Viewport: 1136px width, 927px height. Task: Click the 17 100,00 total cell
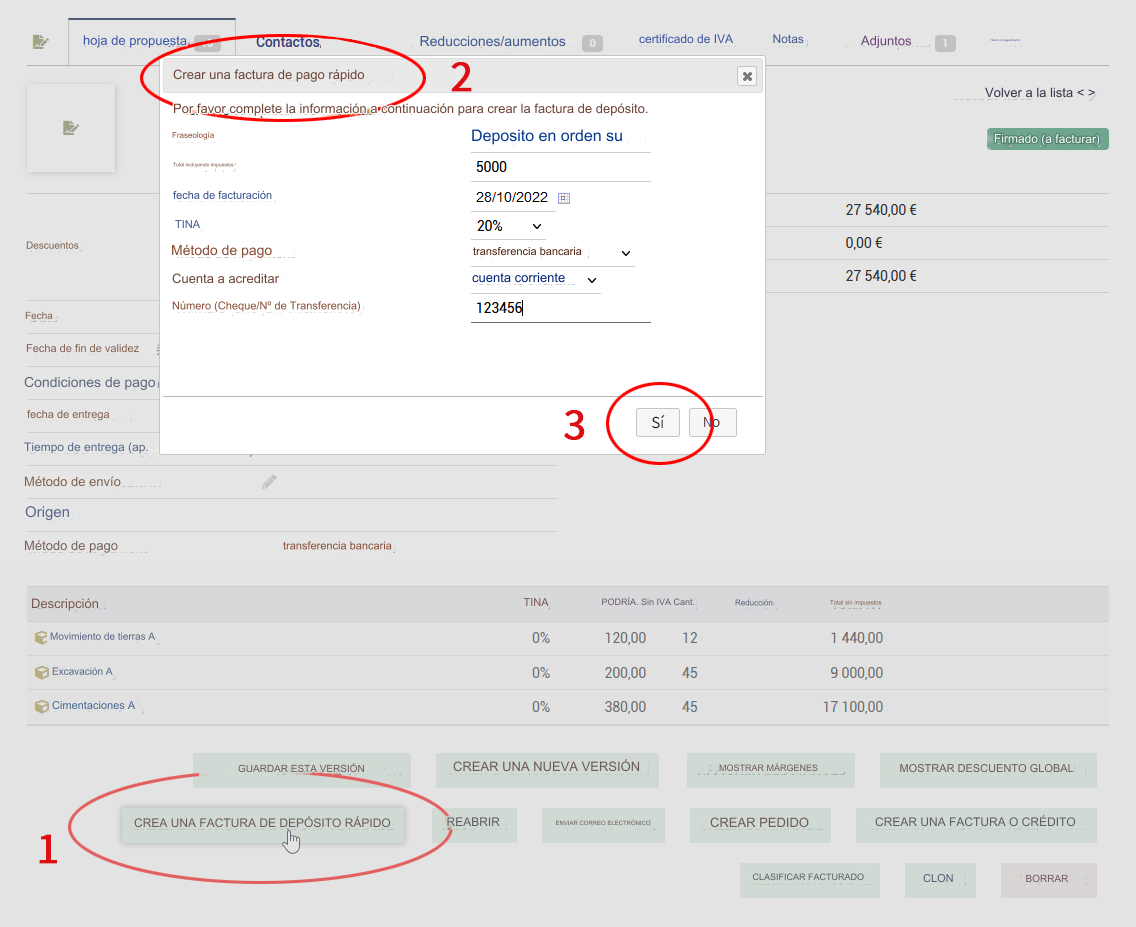tap(853, 707)
